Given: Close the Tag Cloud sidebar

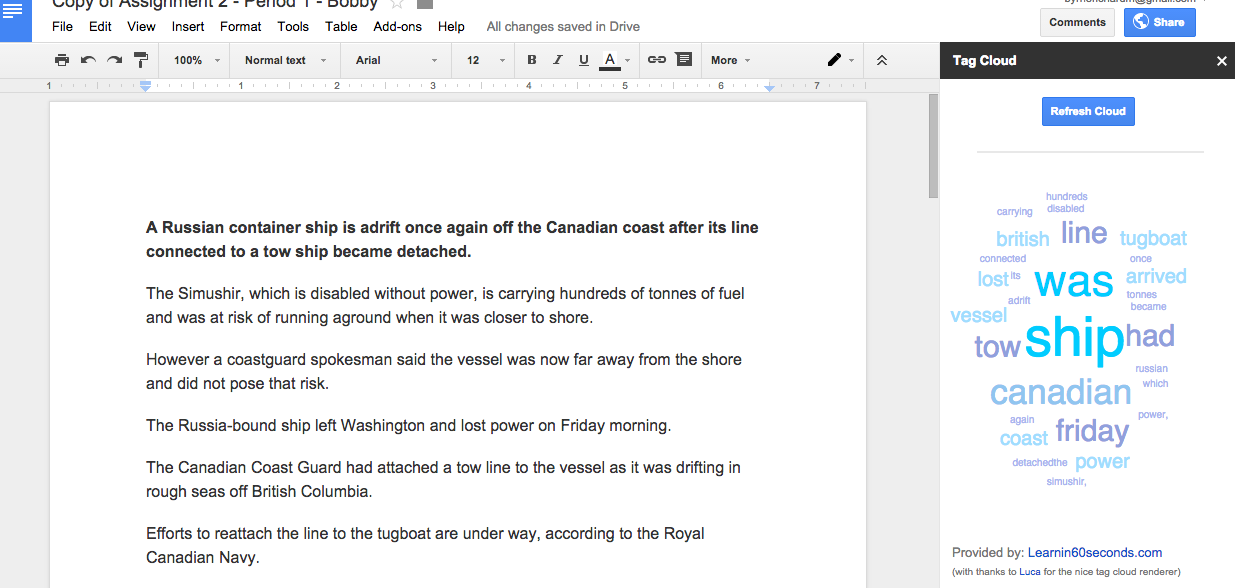Looking at the screenshot, I should (1221, 61).
